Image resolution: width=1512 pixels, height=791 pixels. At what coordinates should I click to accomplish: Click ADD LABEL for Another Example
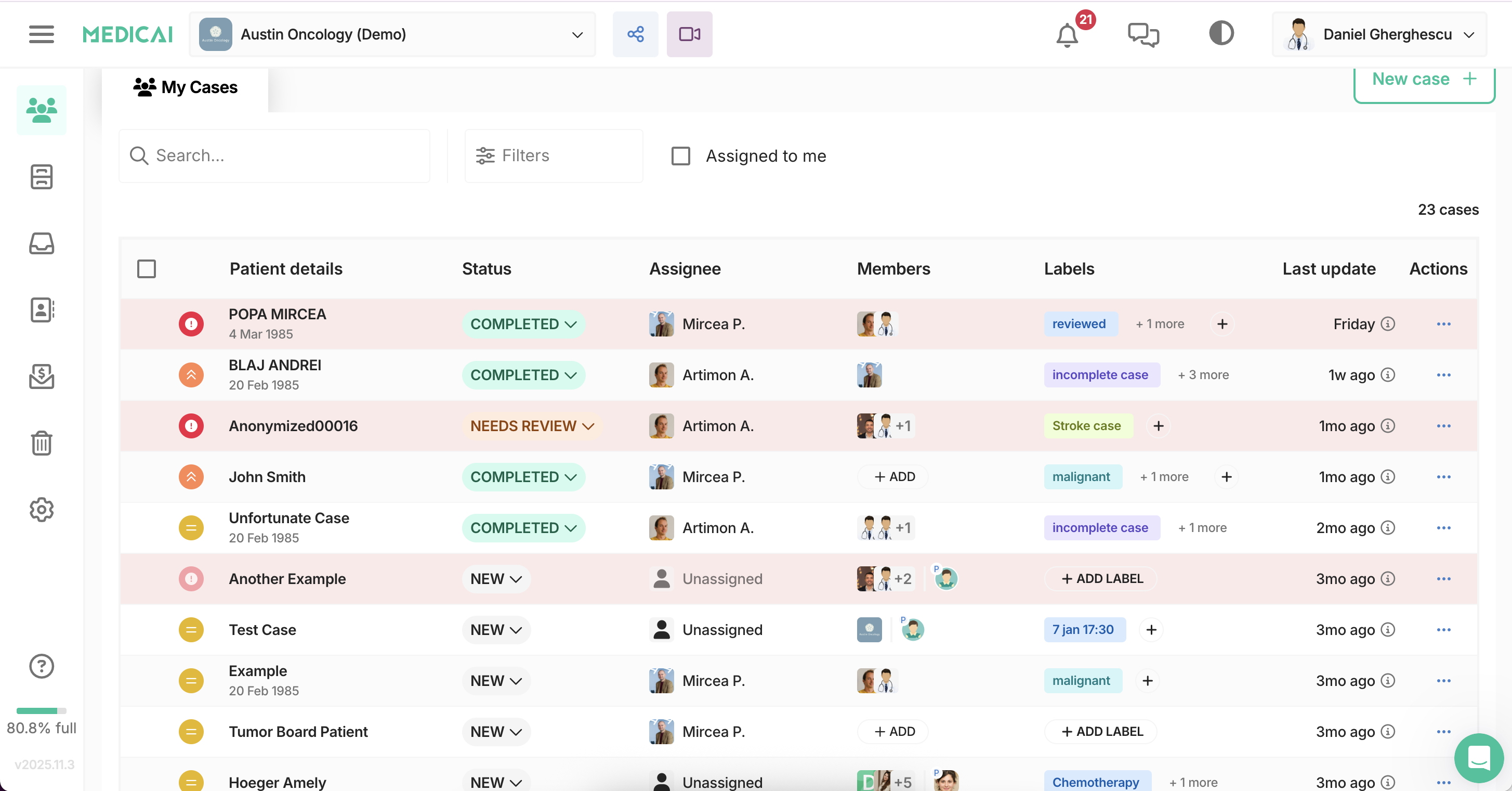pos(1100,578)
